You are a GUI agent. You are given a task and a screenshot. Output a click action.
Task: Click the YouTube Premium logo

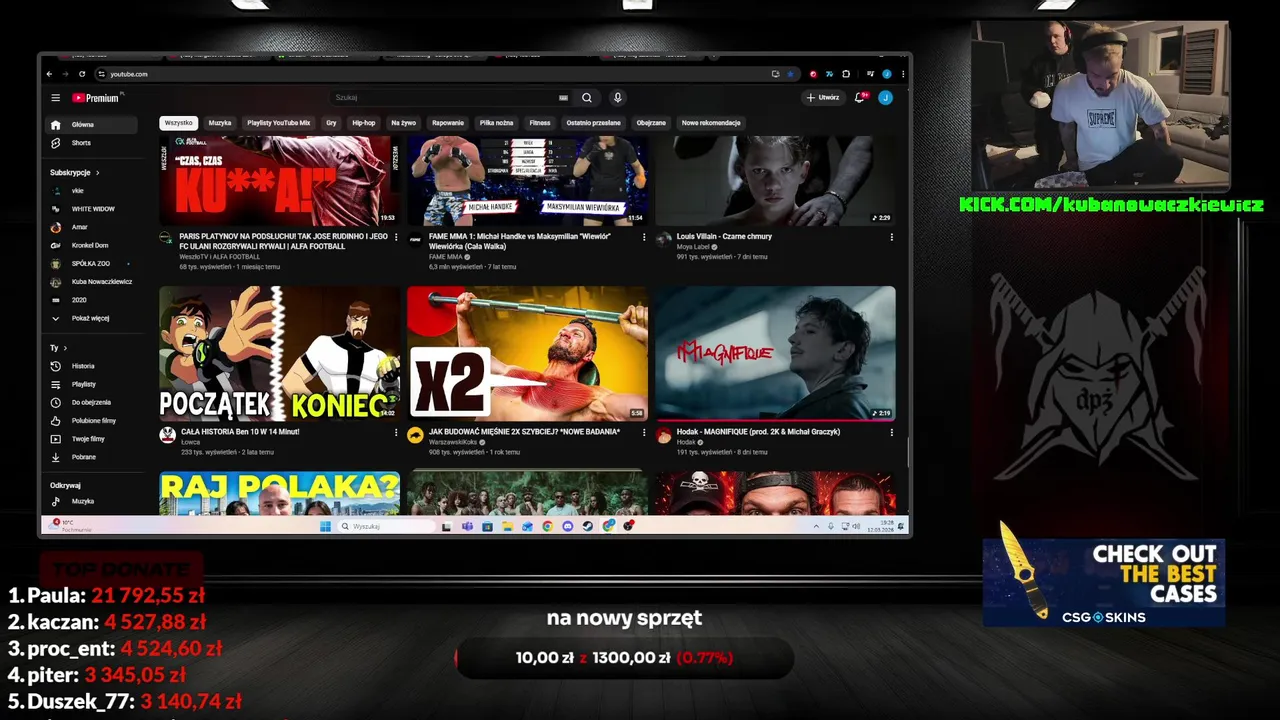pyautogui.click(x=96, y=98)
